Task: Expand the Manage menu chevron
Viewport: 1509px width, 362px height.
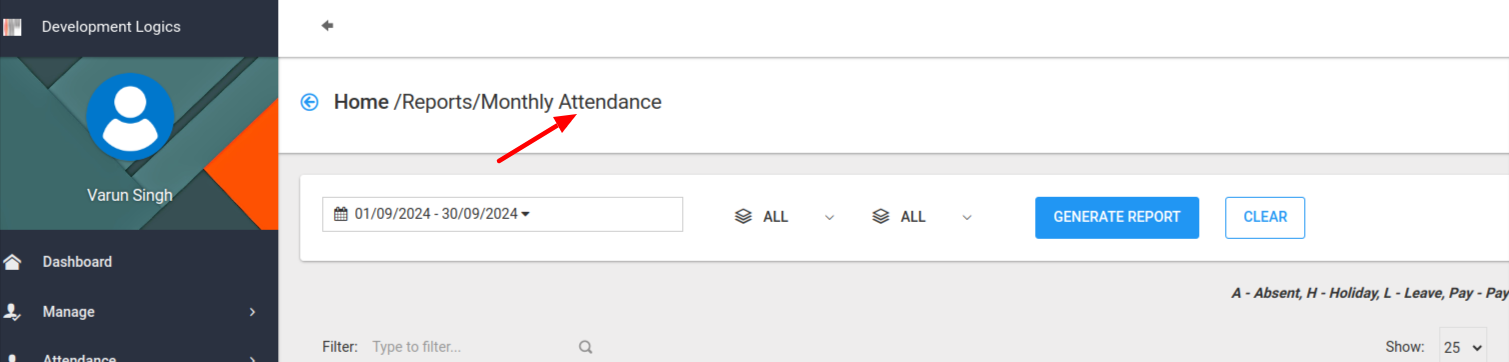Action: (x=253, y=312)
